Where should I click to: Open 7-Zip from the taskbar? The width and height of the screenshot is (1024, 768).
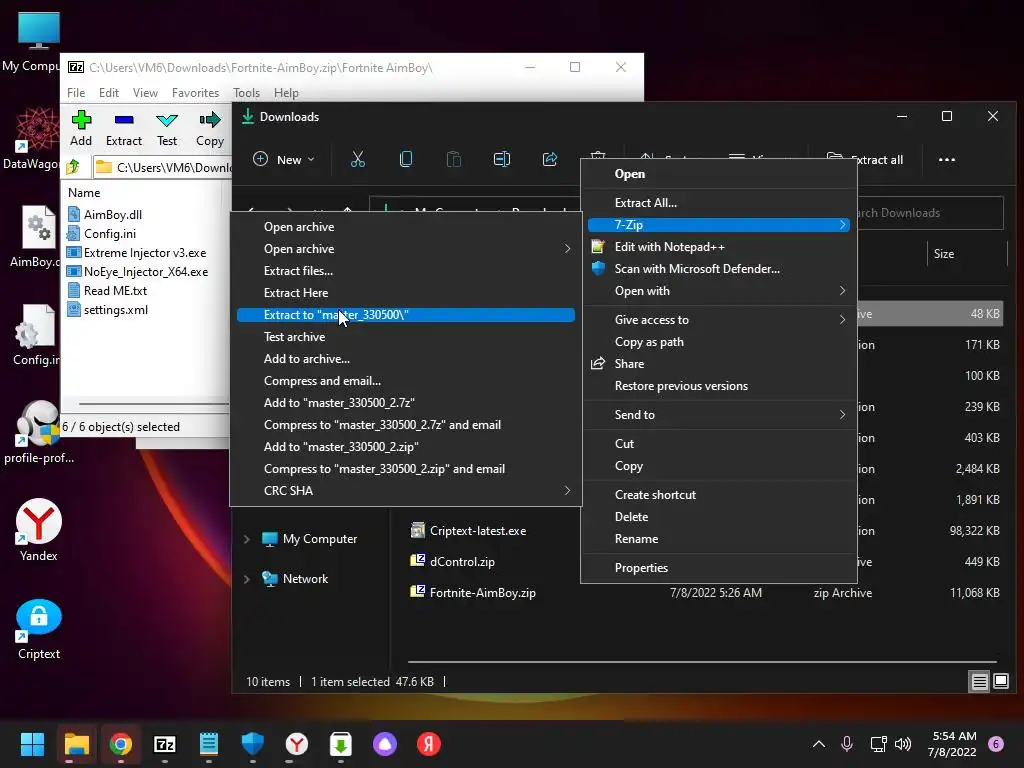click(165, 744)
